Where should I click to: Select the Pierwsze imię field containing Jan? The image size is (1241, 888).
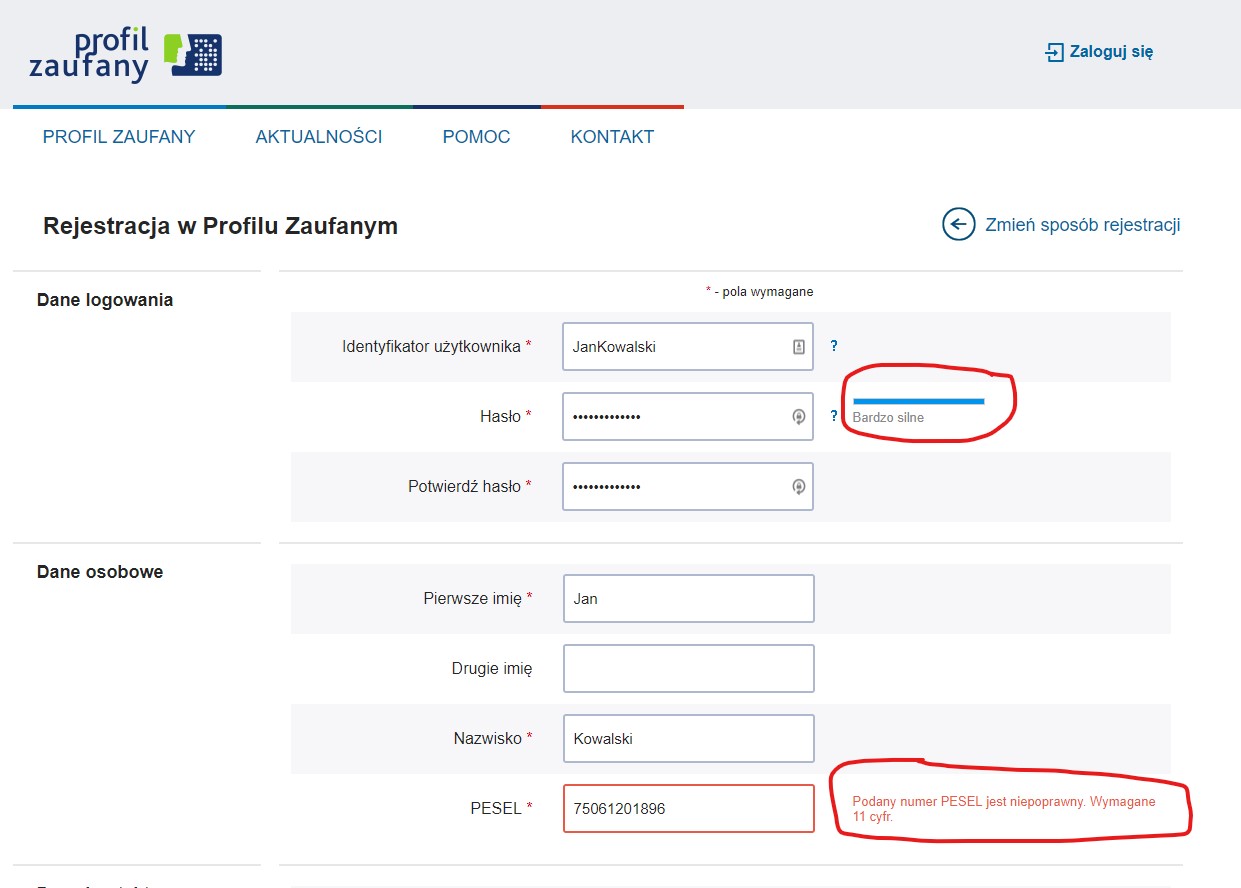[x=688, y=599]
